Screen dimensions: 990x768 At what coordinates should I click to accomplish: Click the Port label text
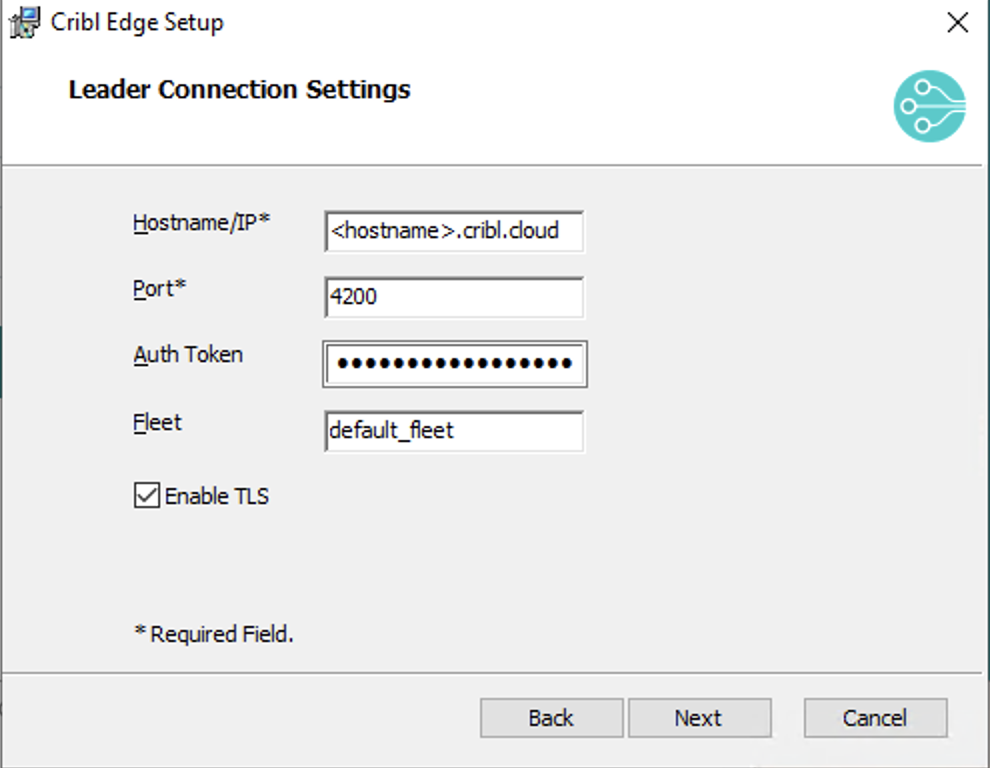tap(156, 290)
